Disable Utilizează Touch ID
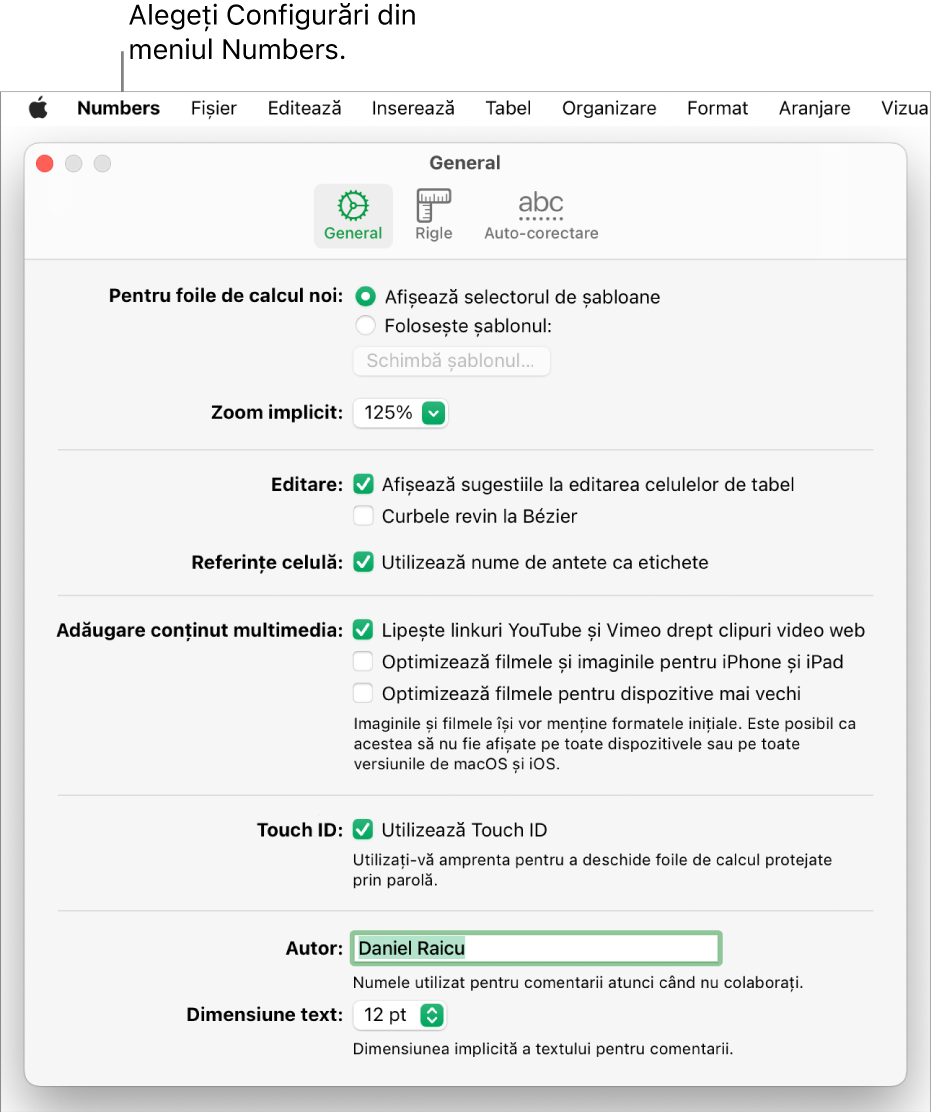The height and width of the screenshot is (1112, 931). tap(363, 829)
